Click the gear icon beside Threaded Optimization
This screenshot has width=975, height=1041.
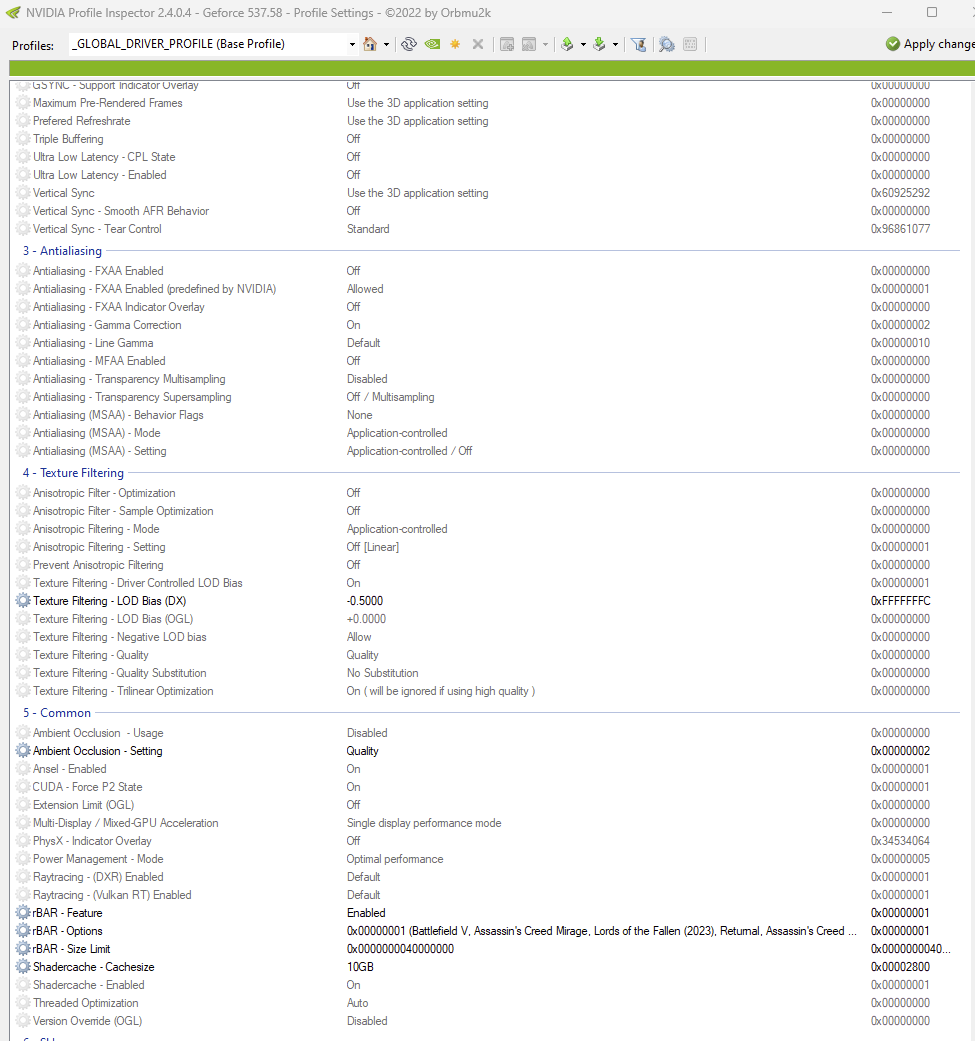coord(23,1003)
